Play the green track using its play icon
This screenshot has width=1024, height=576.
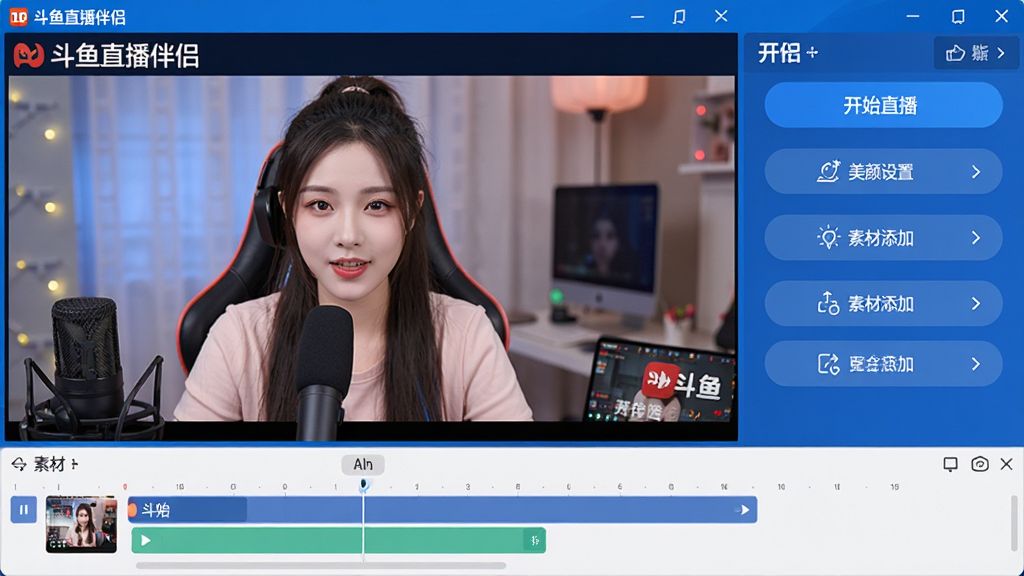[146, 541]
